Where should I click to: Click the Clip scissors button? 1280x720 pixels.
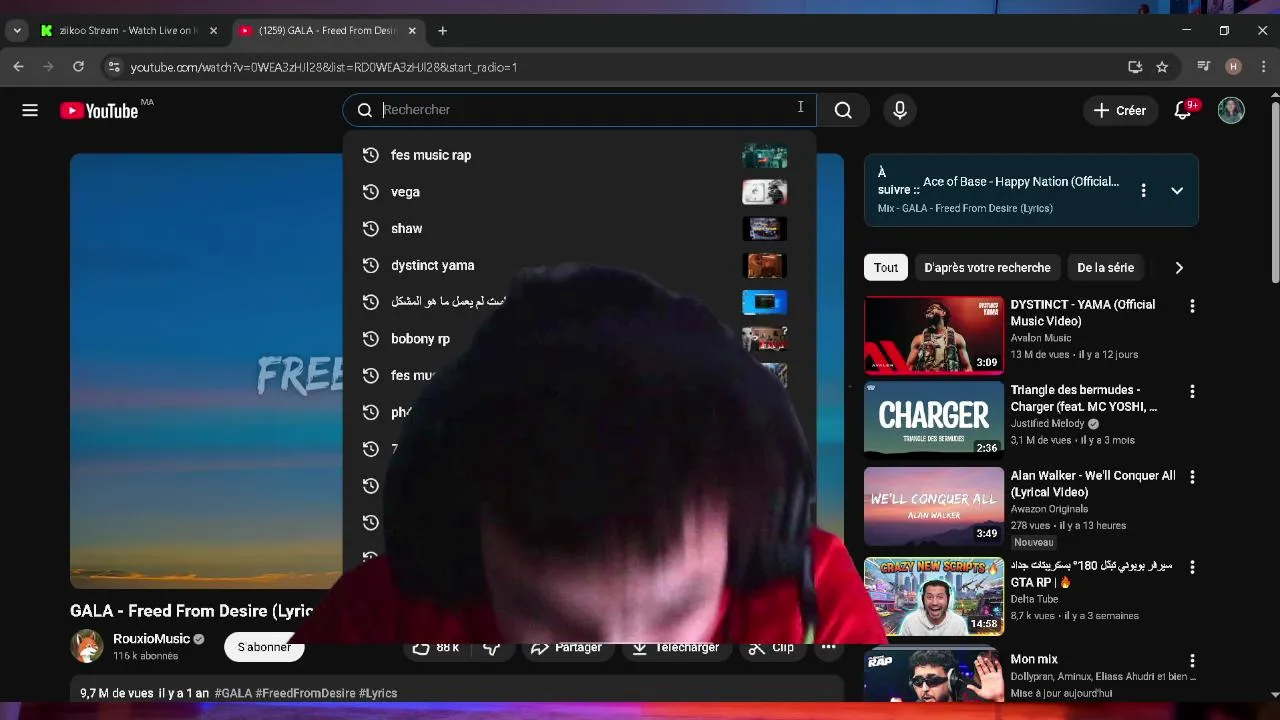(x=770, y=648)
